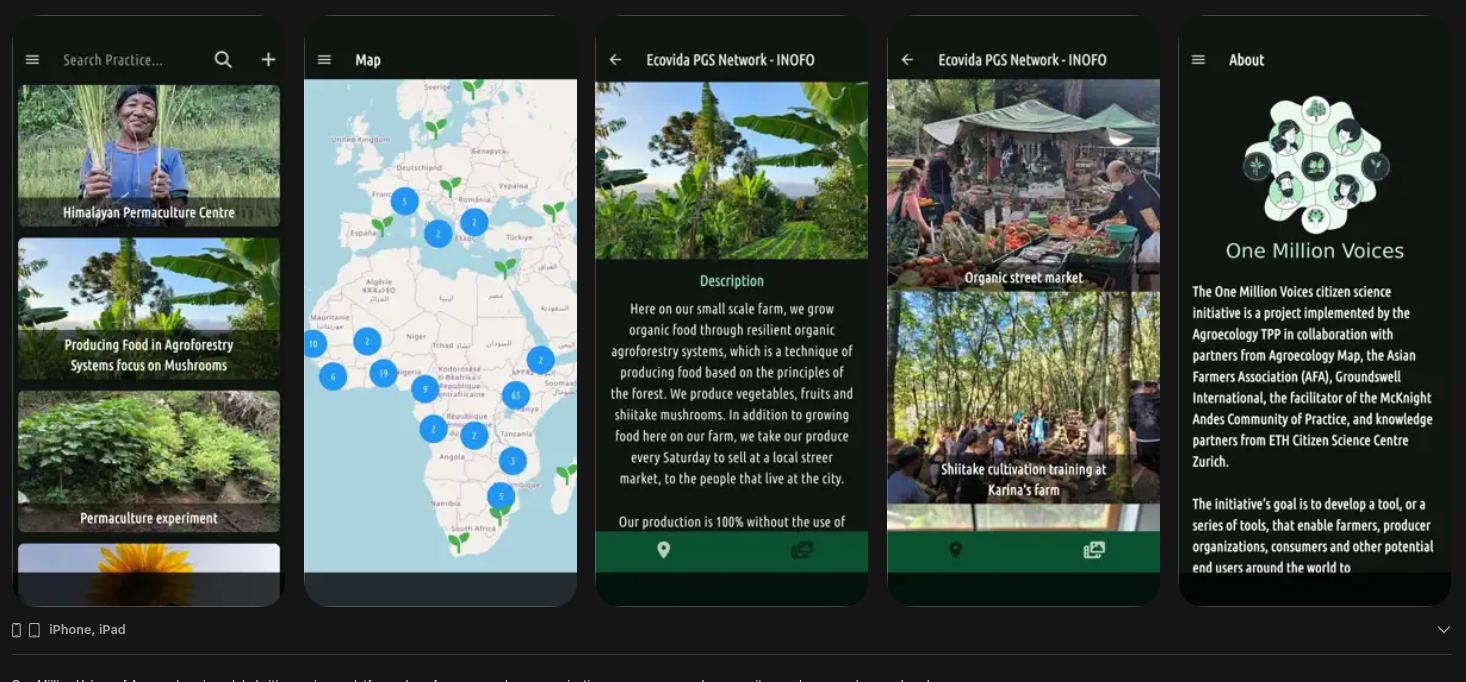Tap the location pin icon below Description text
This screenshot has width=1466, height=682.
point(663,550)
